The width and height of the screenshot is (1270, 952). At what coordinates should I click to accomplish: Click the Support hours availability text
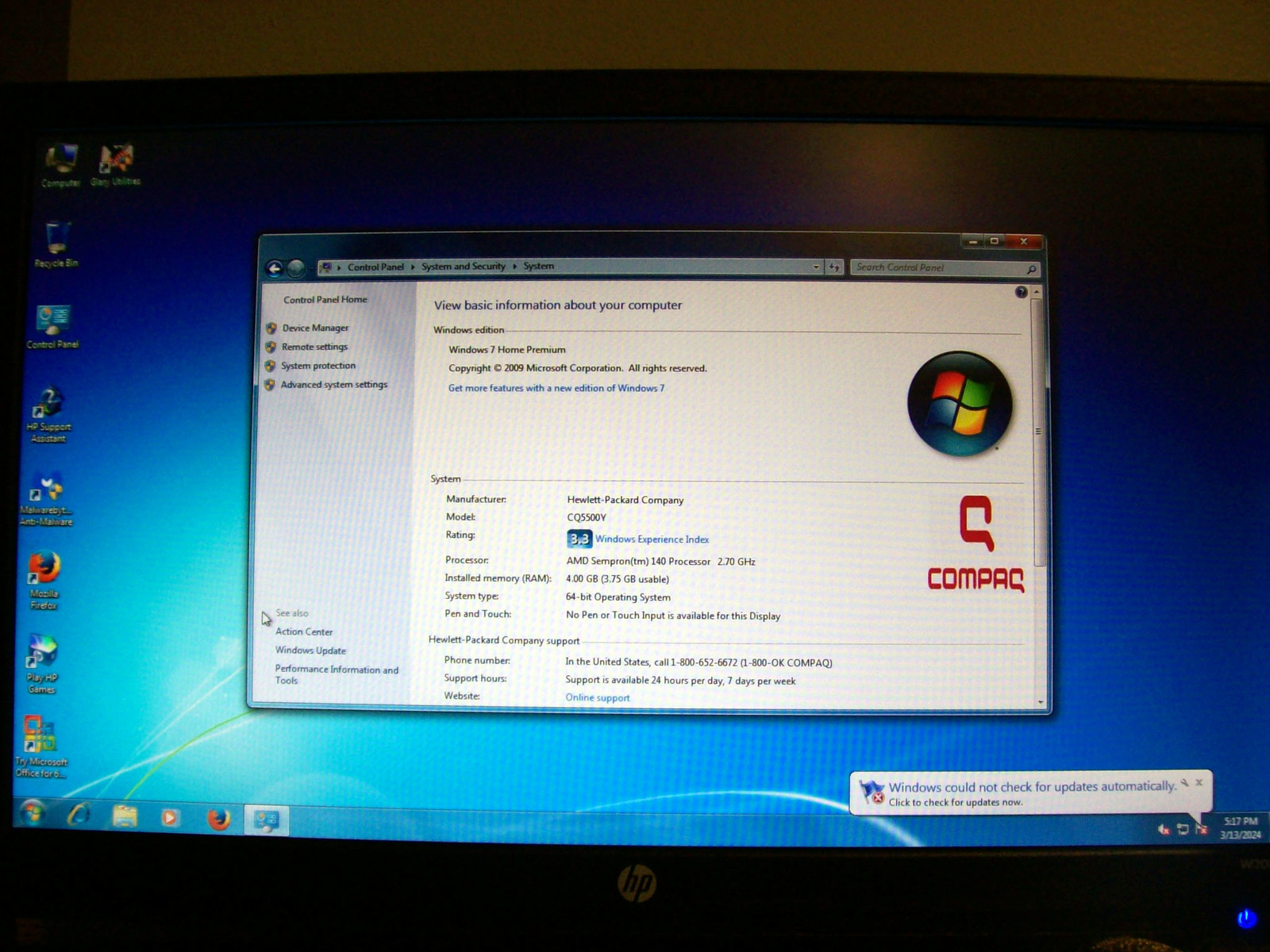pyautogui.click(x=680, y=681)
